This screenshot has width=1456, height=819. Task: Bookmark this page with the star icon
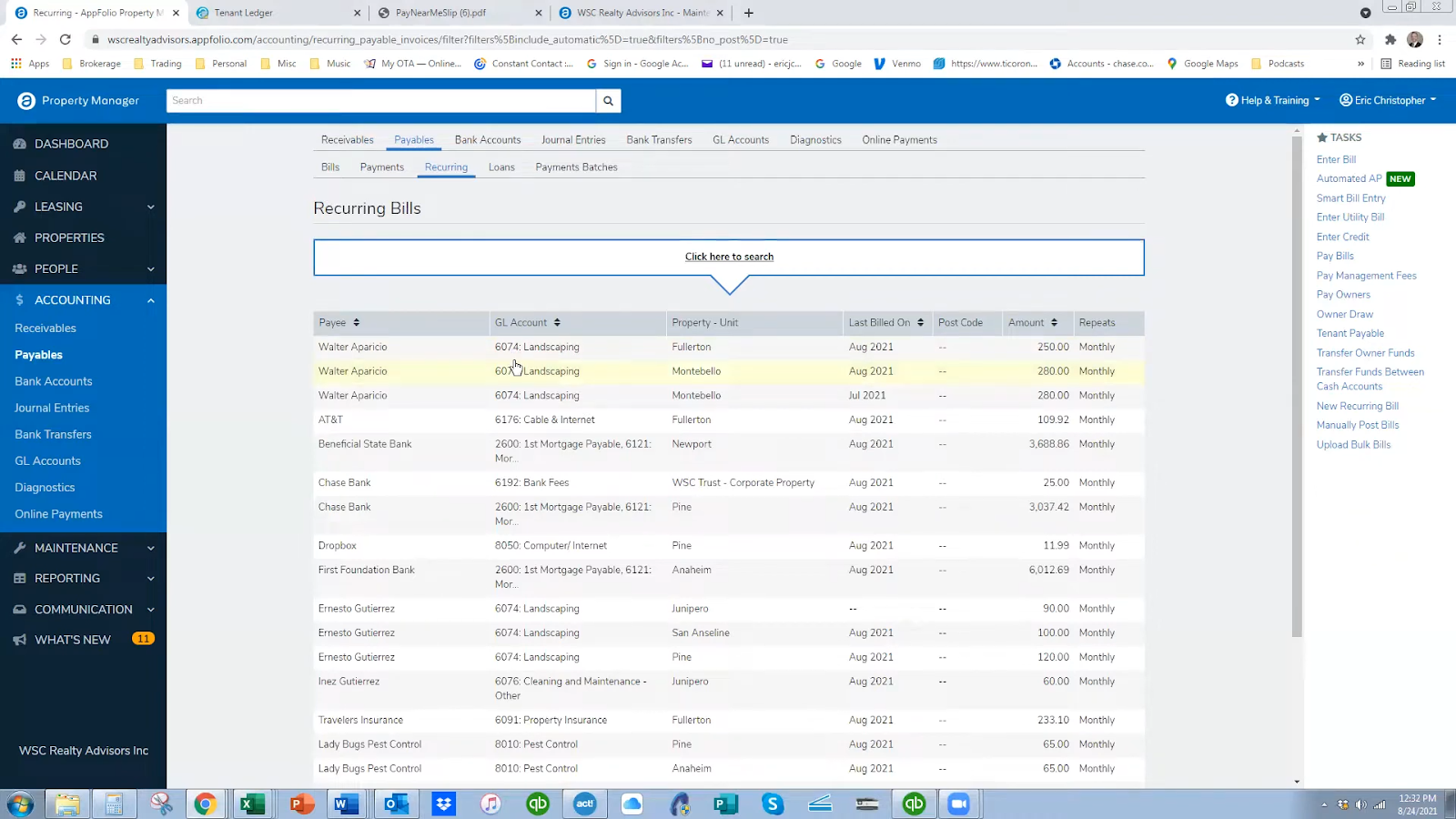click(x=1360, y=39)
